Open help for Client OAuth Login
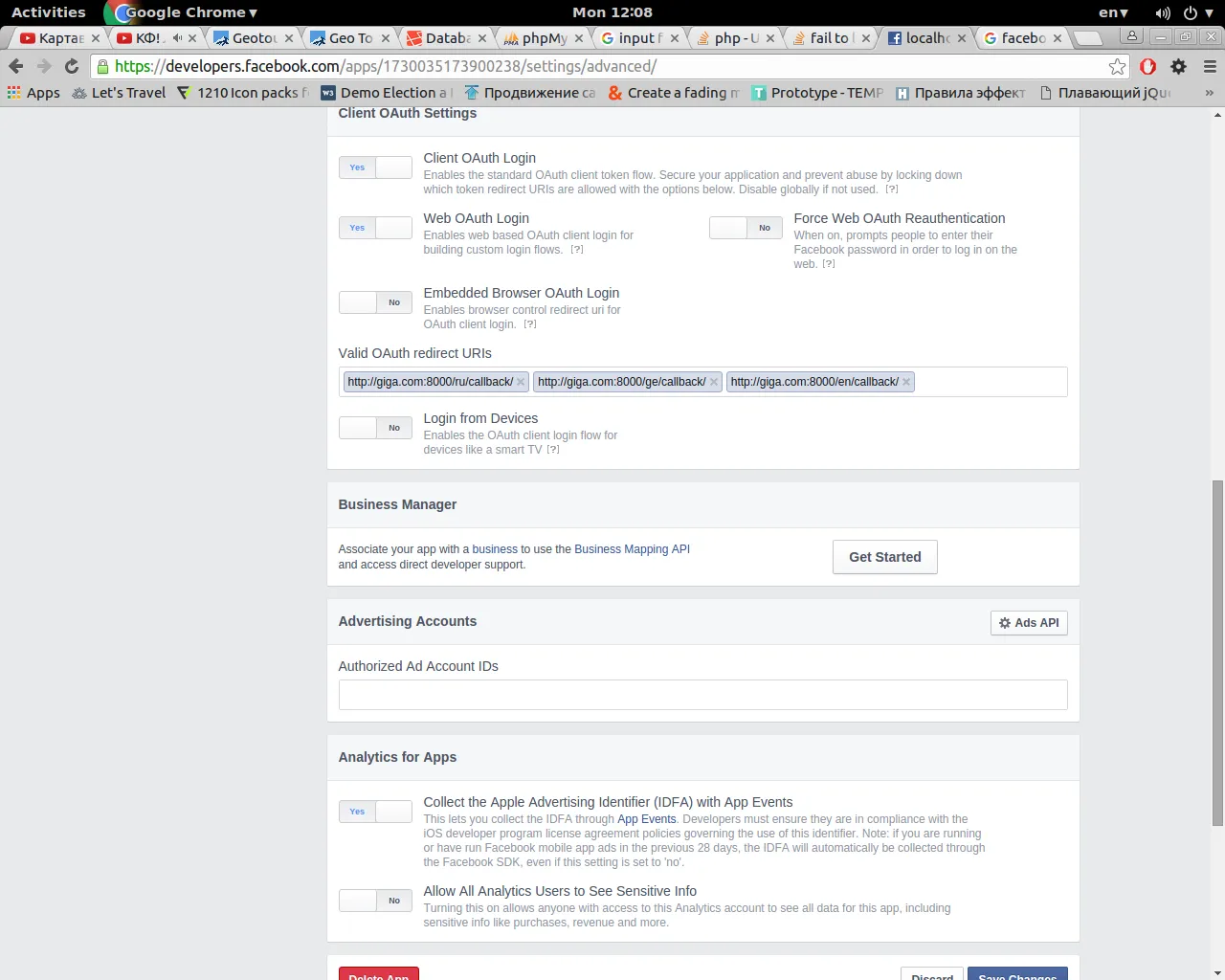The image size is (1225, 980). (x=892, y=189)
